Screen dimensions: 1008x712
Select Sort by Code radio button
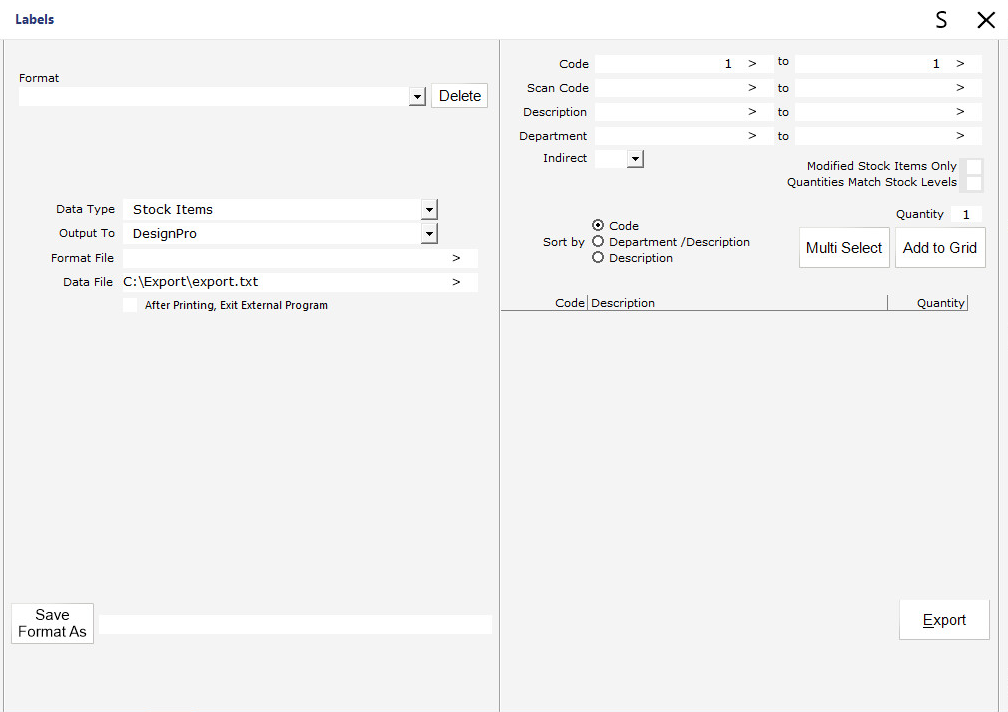[x=598, y=226]
